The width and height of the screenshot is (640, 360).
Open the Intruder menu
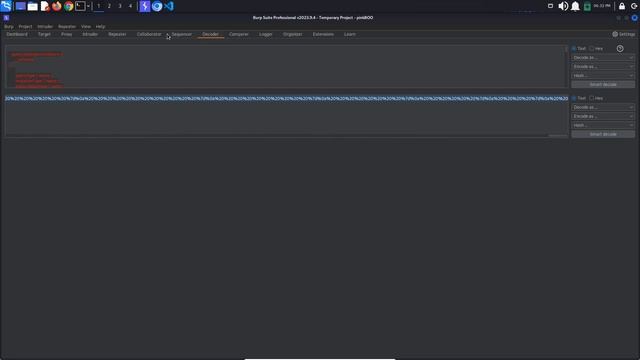(x=45, y=27)
